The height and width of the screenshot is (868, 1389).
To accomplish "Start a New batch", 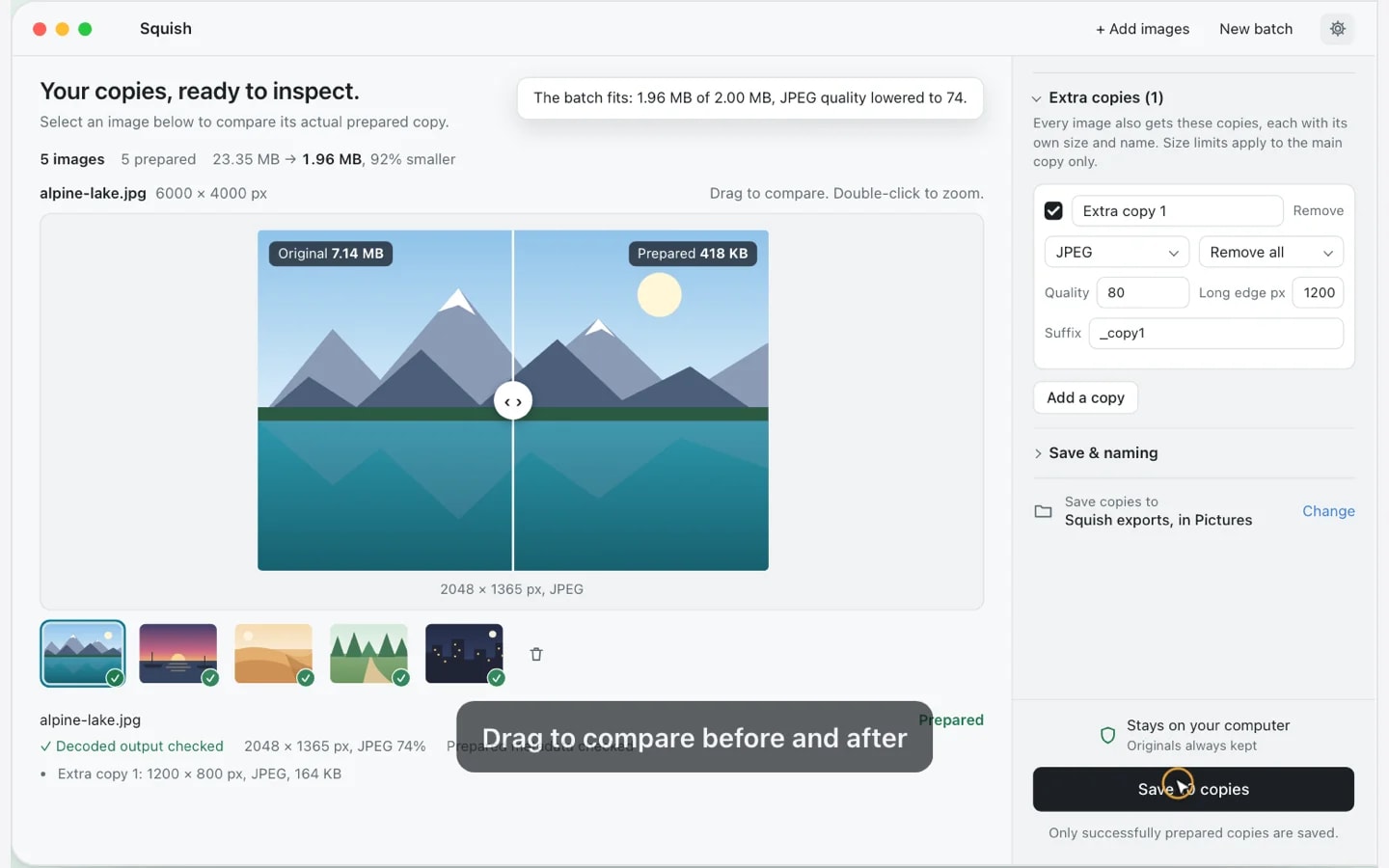I will [1256, 29].
